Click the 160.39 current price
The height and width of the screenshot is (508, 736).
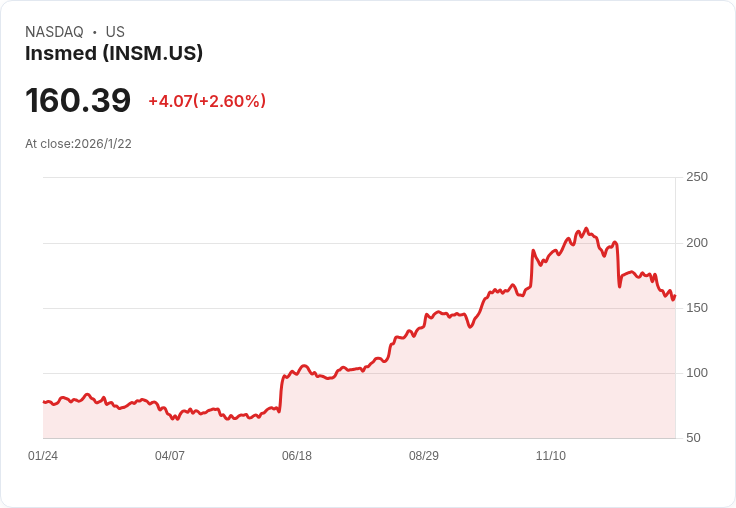pos(78,101)
